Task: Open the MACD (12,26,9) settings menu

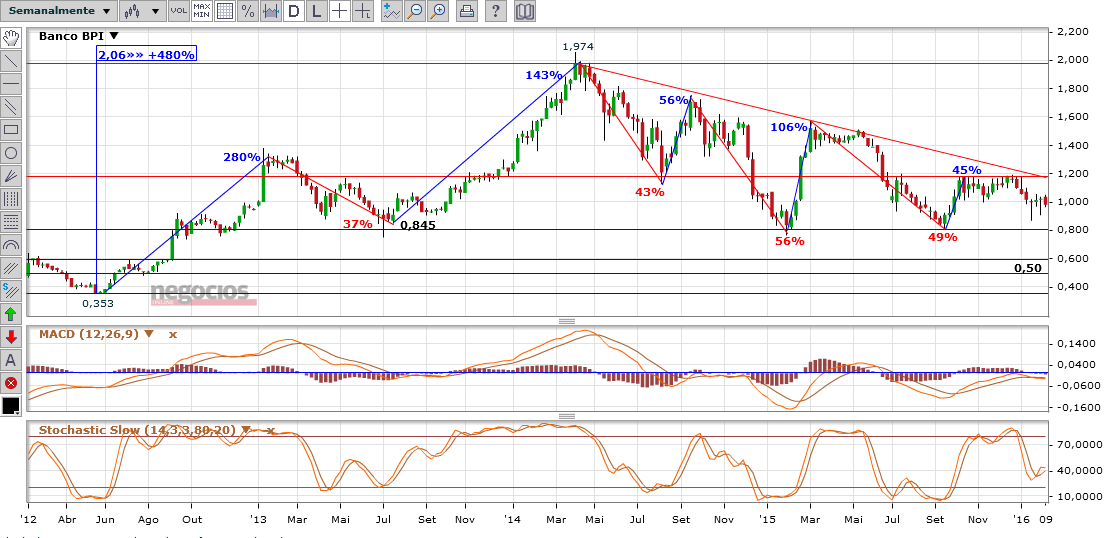Action: 149,334
